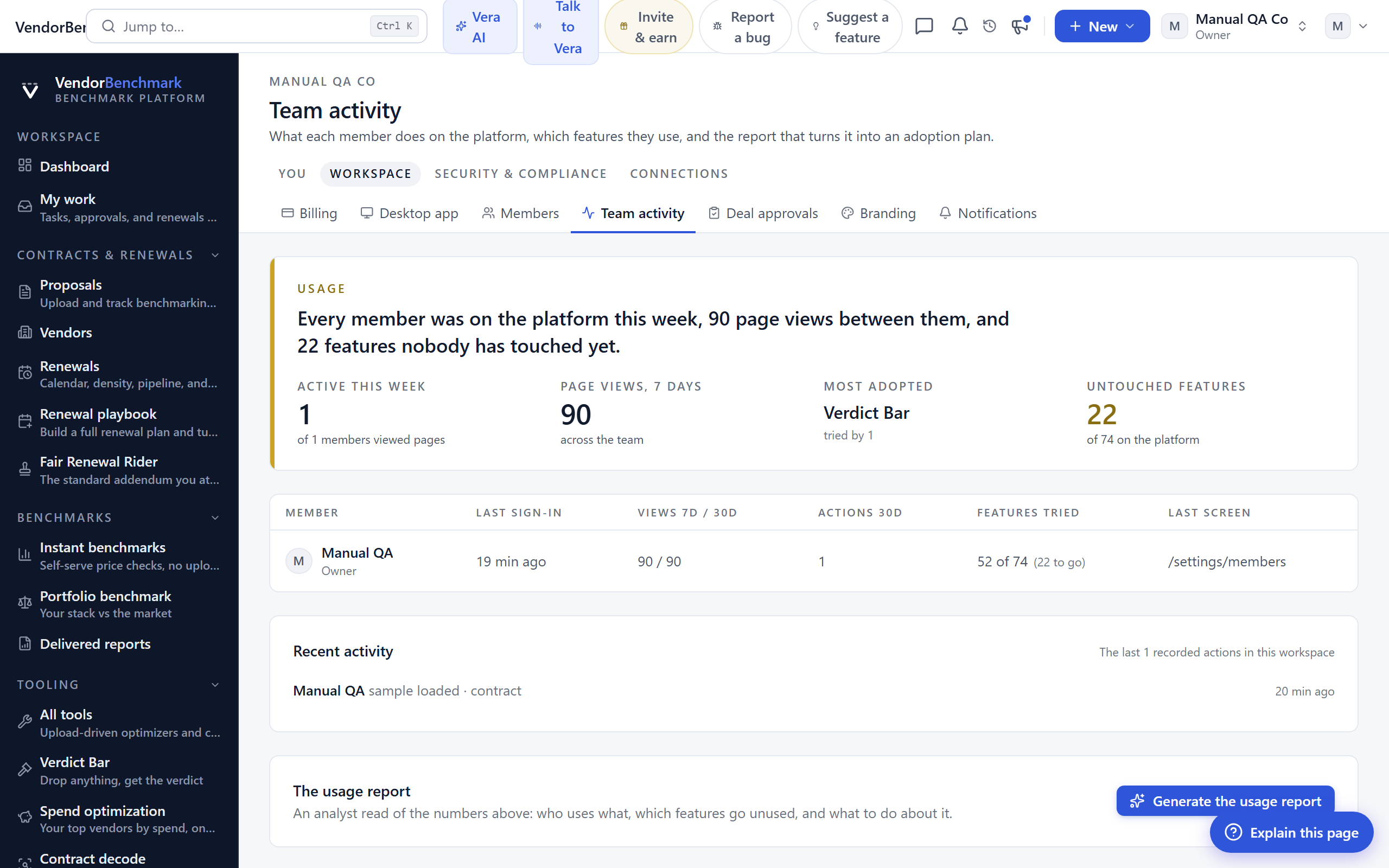Click the Fair Renewal Rider stamp icon
This screenshot has width=1389, height=868.
pyautogui.click(x=24, y=470)
